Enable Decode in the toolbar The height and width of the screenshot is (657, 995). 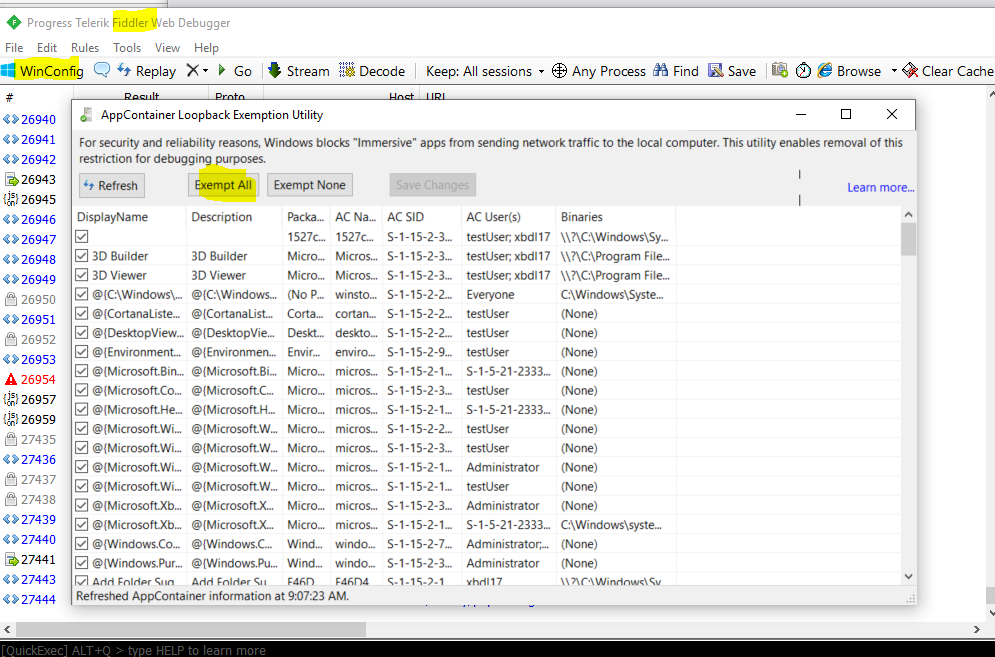pyautogui.click(x=372, y=71)
